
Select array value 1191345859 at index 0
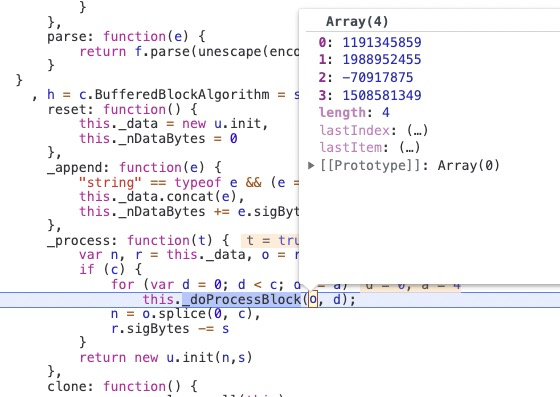coord(382,42)
